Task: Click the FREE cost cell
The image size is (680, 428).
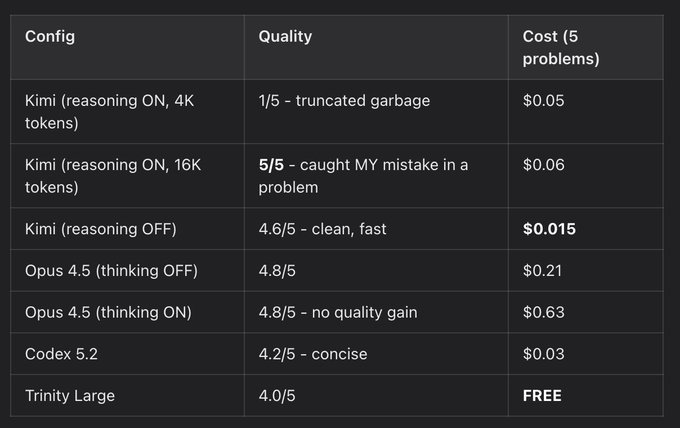Action: (542, 395)
